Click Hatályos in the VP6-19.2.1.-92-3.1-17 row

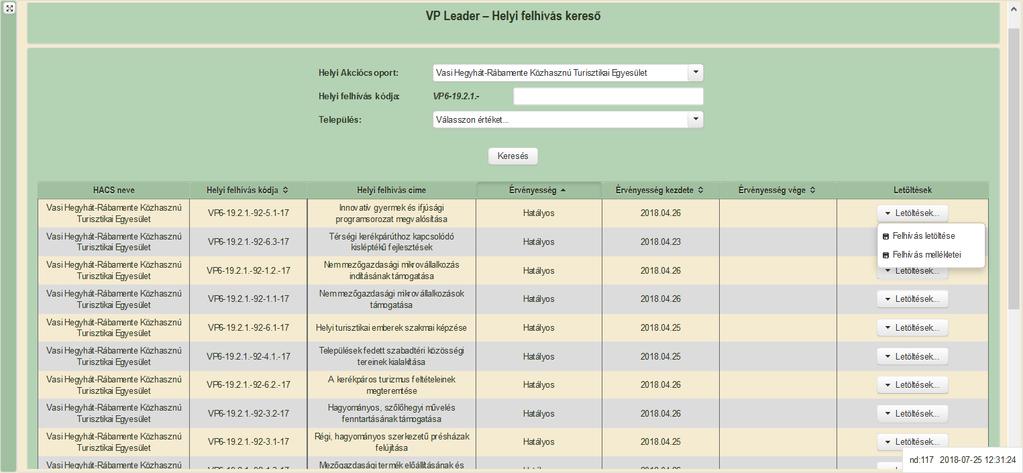(x=539, y=442)
